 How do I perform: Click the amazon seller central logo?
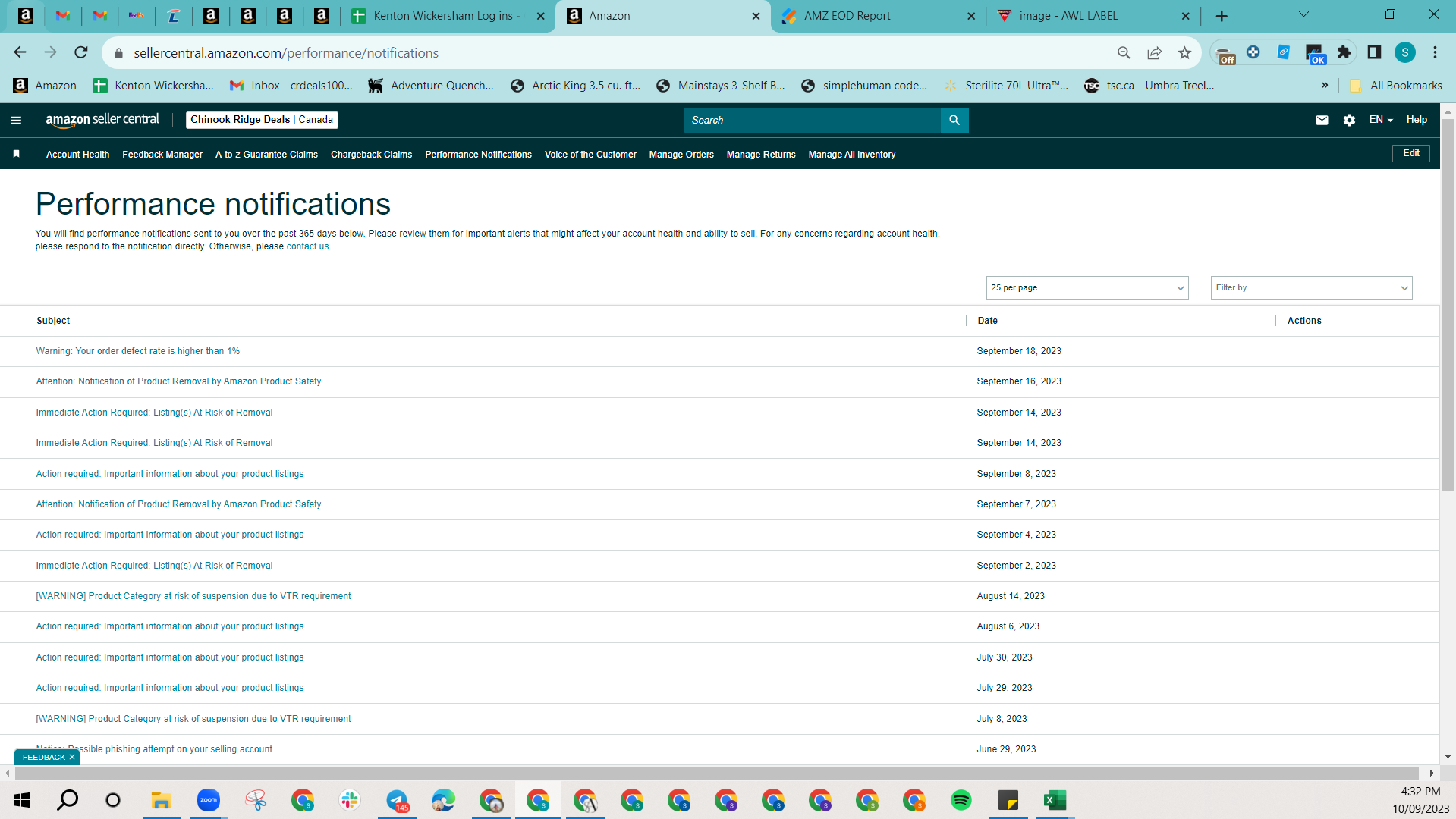point(102,120)
